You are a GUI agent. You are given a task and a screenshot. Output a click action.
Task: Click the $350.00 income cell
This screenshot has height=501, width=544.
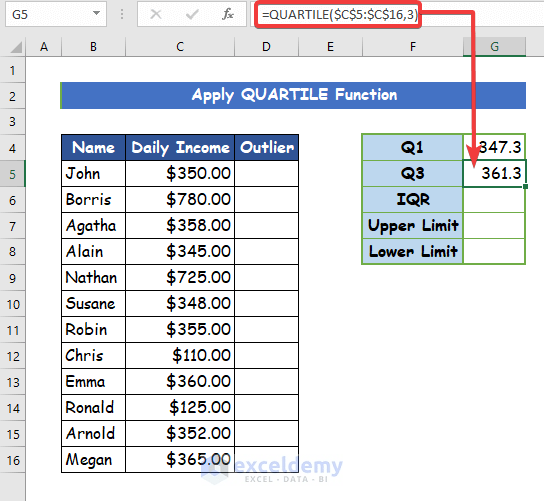tap(180, 173)
